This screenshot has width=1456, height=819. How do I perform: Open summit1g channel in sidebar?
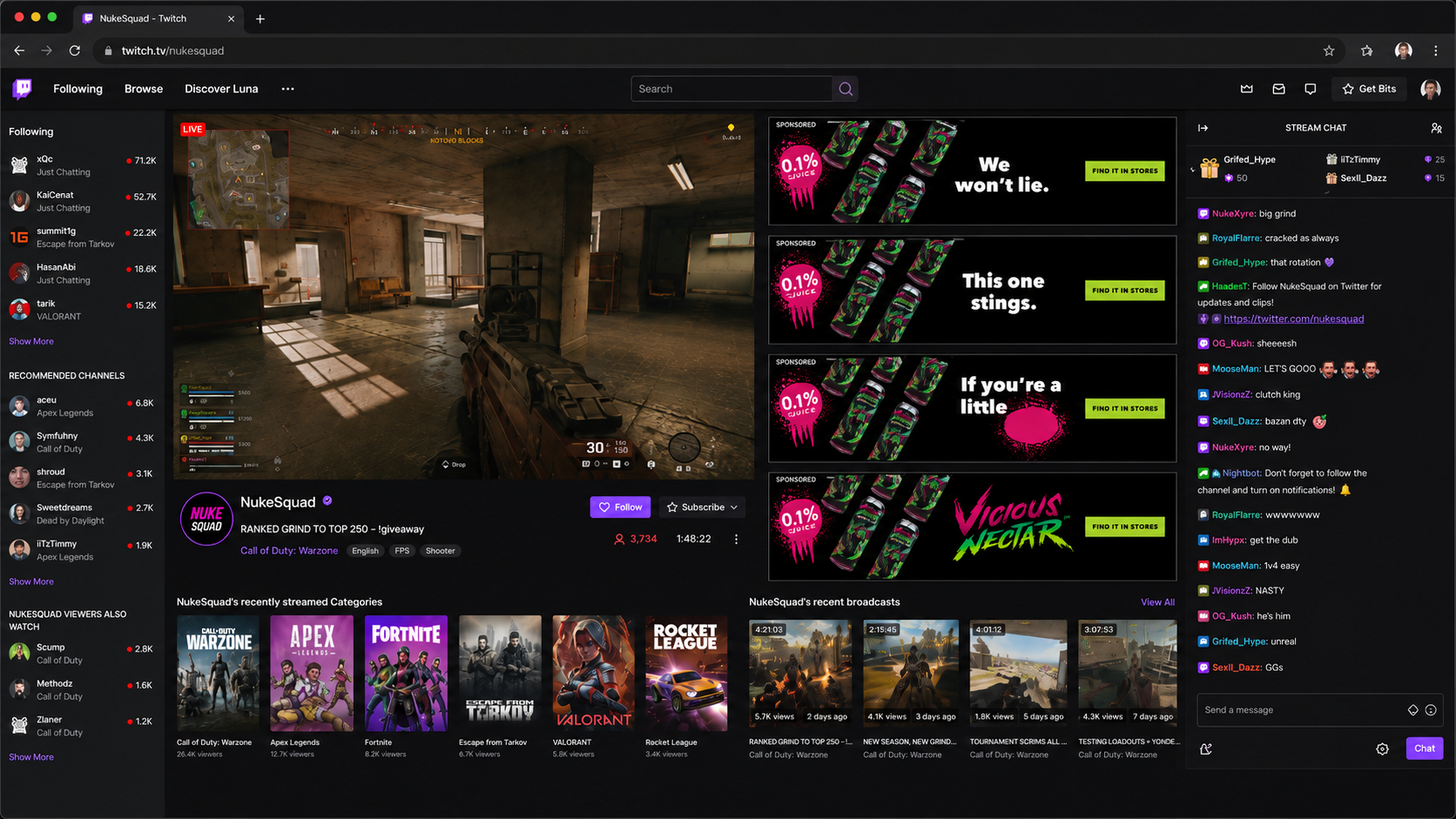(x=83, y=238)
